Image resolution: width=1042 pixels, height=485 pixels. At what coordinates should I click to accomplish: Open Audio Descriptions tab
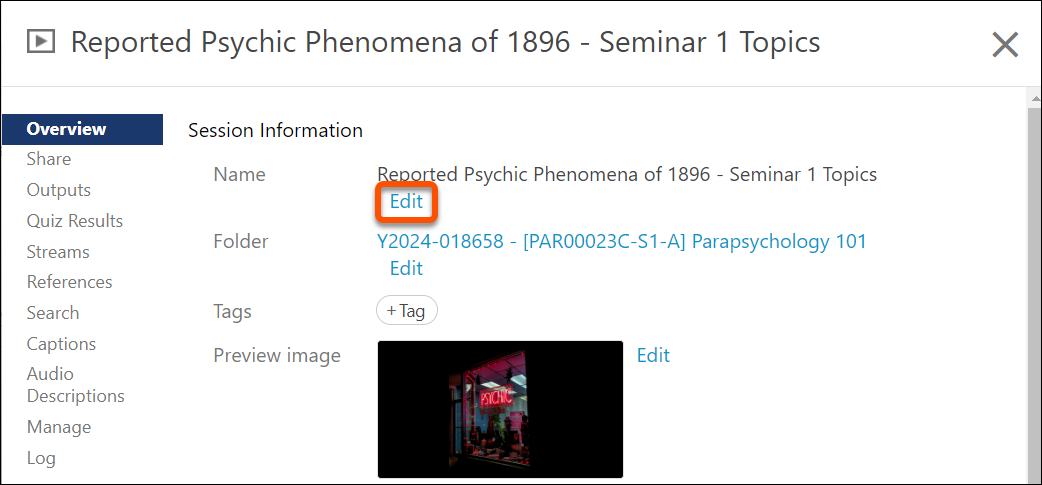75,385
